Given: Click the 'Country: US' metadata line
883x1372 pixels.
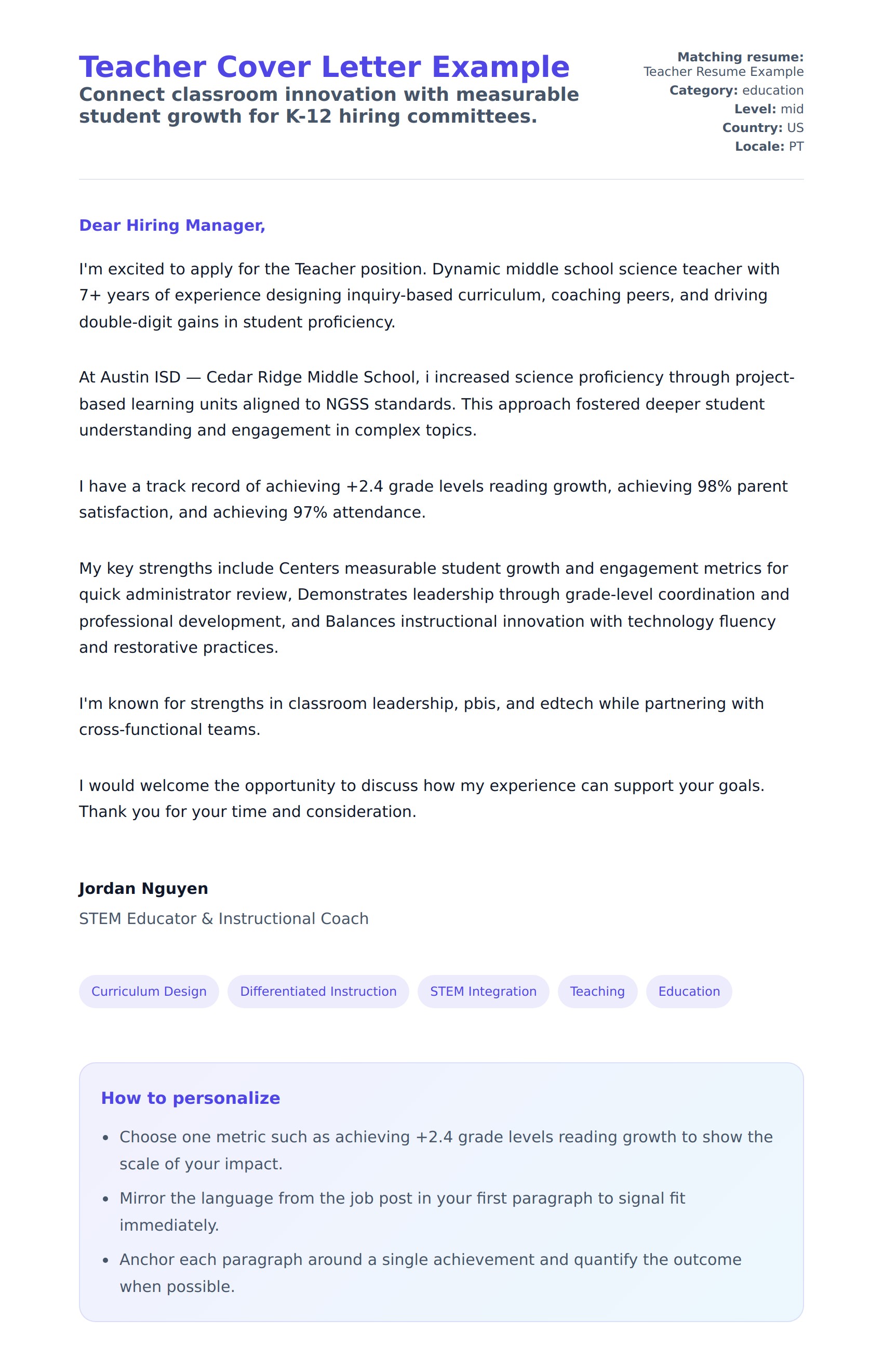Looking at the screenshot, I should [762, 128].
